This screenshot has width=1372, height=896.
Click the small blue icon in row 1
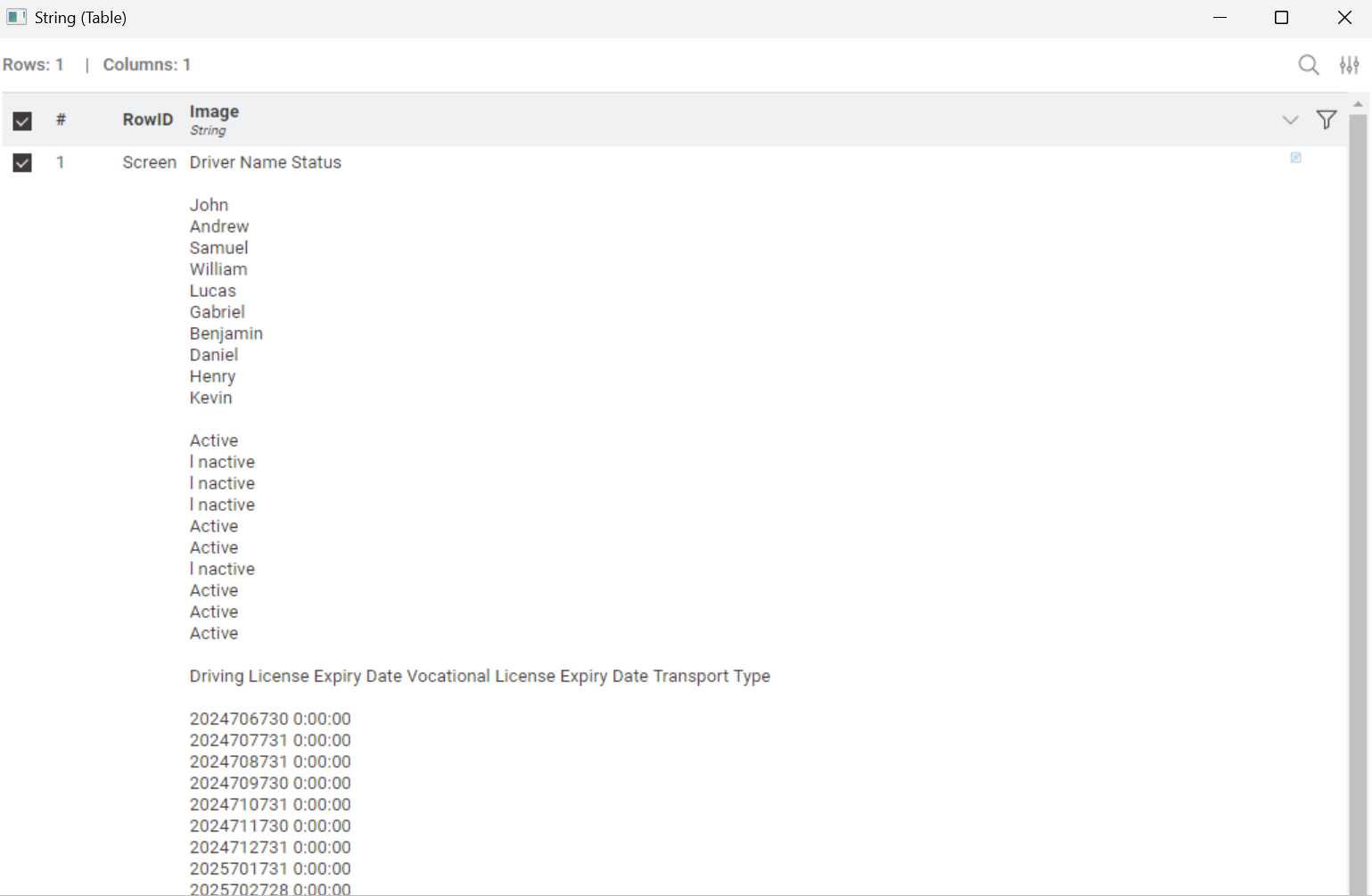(x=1295, y=158)
